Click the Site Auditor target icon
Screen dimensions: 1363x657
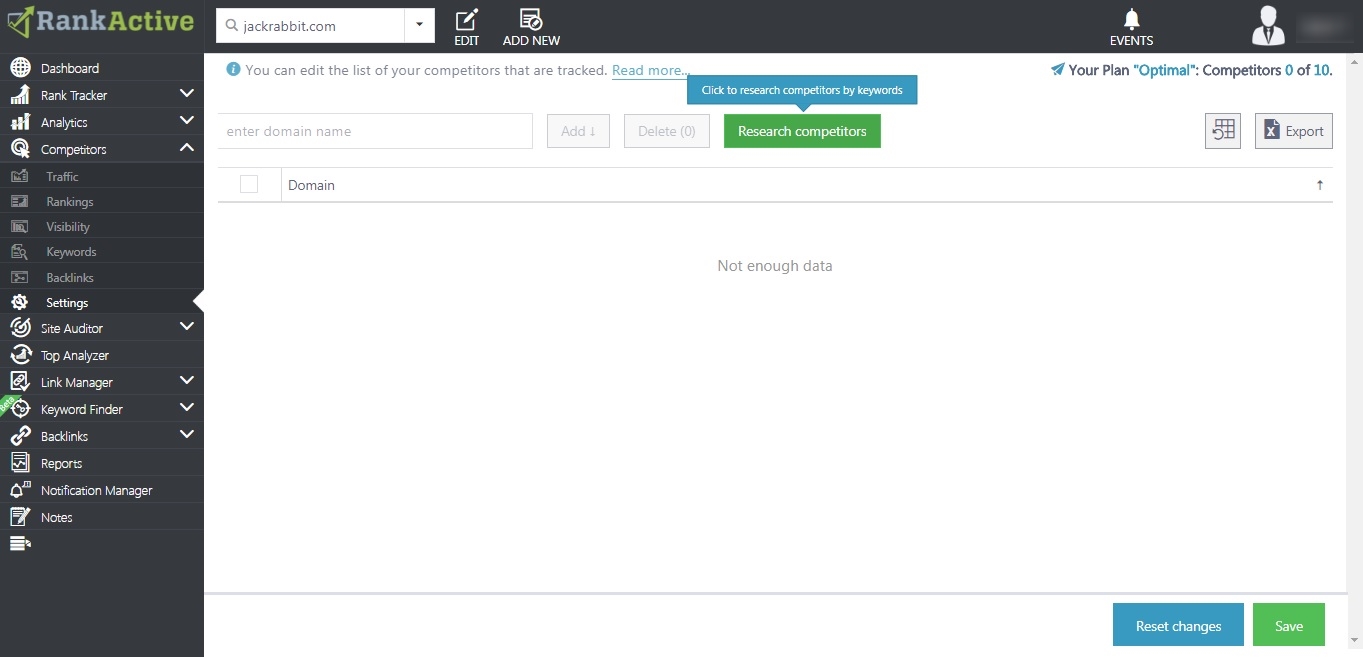tap(20, 328)
